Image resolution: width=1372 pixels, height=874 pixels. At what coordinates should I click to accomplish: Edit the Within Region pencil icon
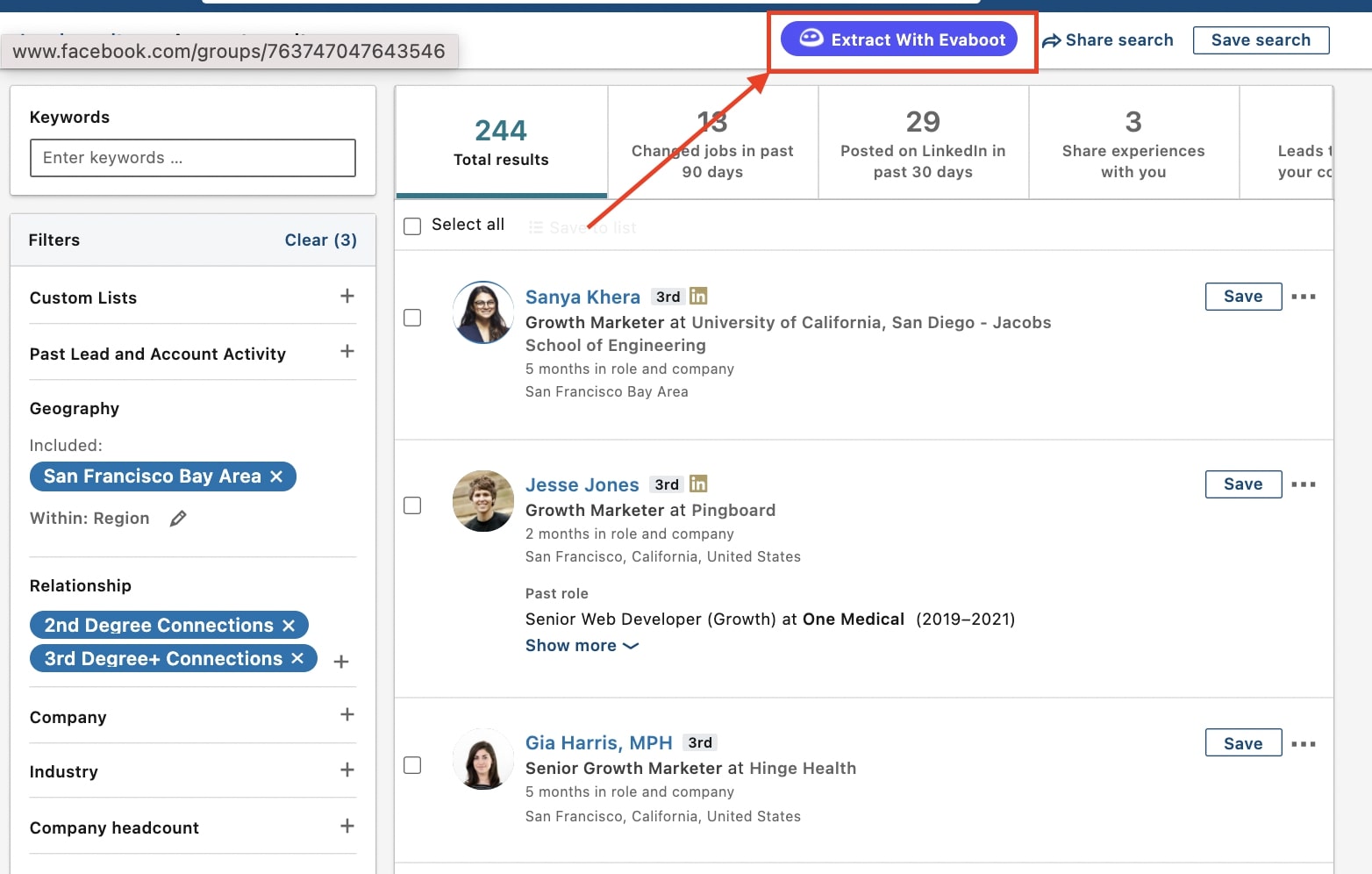178,519
